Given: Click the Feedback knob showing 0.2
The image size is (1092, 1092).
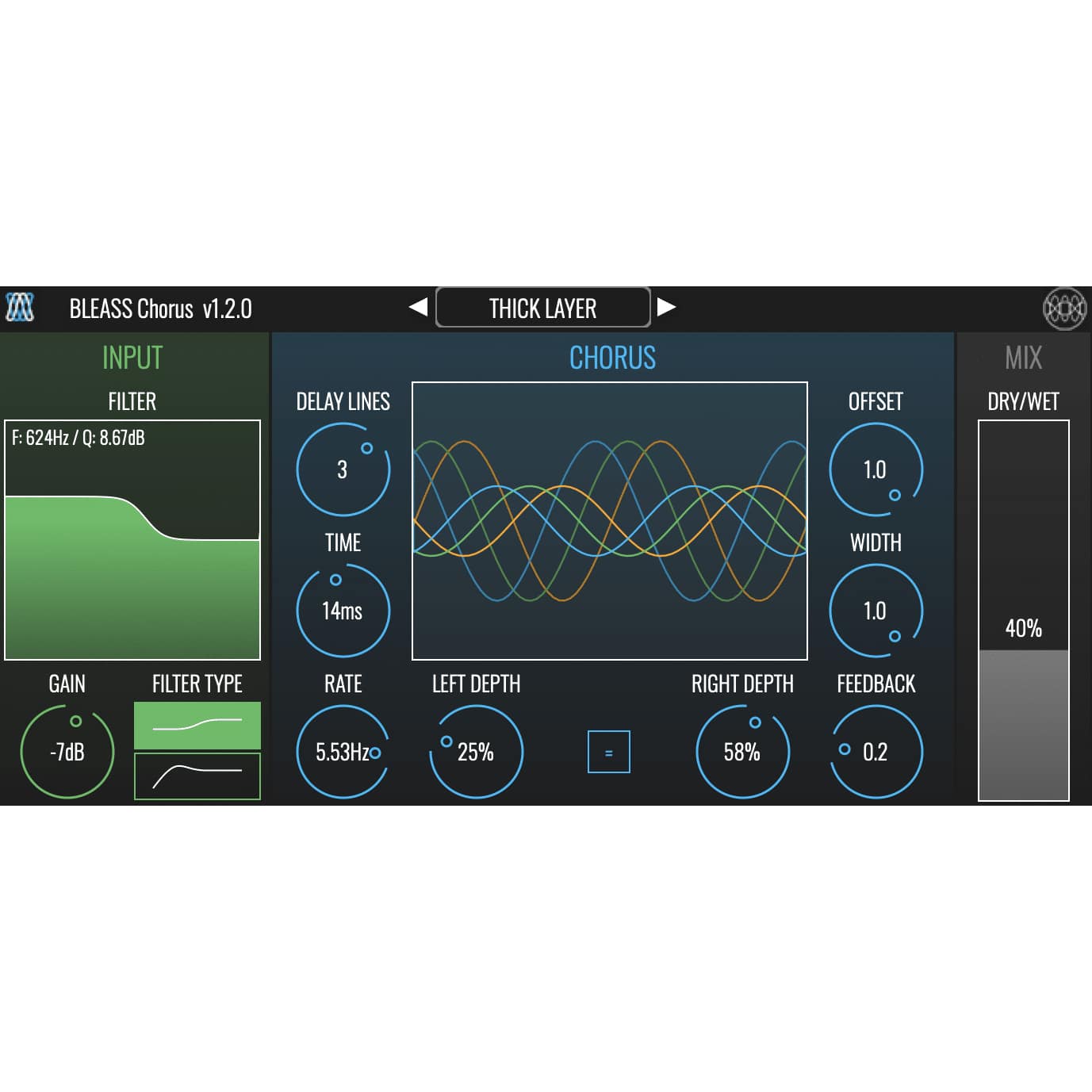Looking at the screenshot, I should point(876,752).
